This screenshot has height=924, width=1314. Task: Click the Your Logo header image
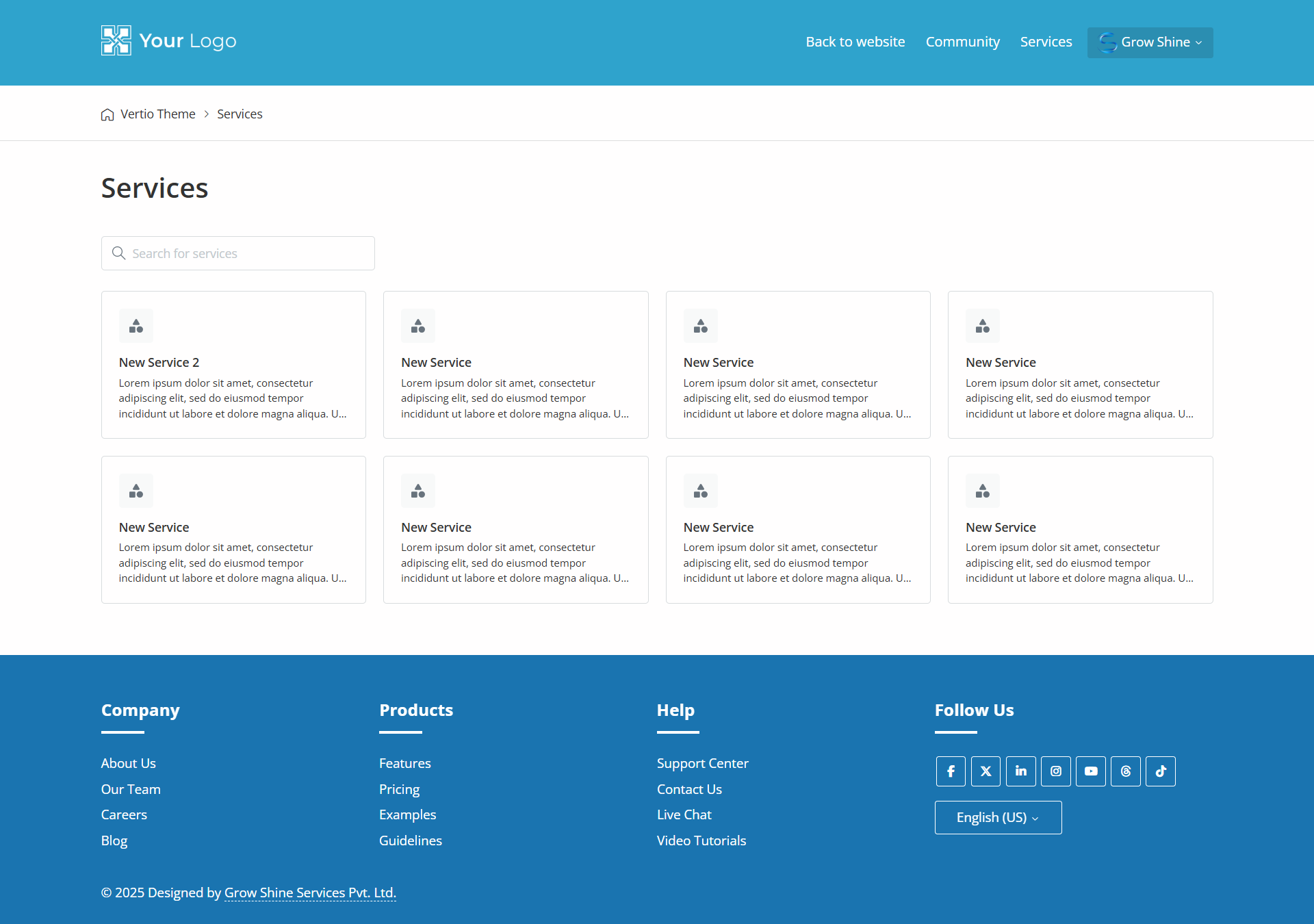coord(168,41)
